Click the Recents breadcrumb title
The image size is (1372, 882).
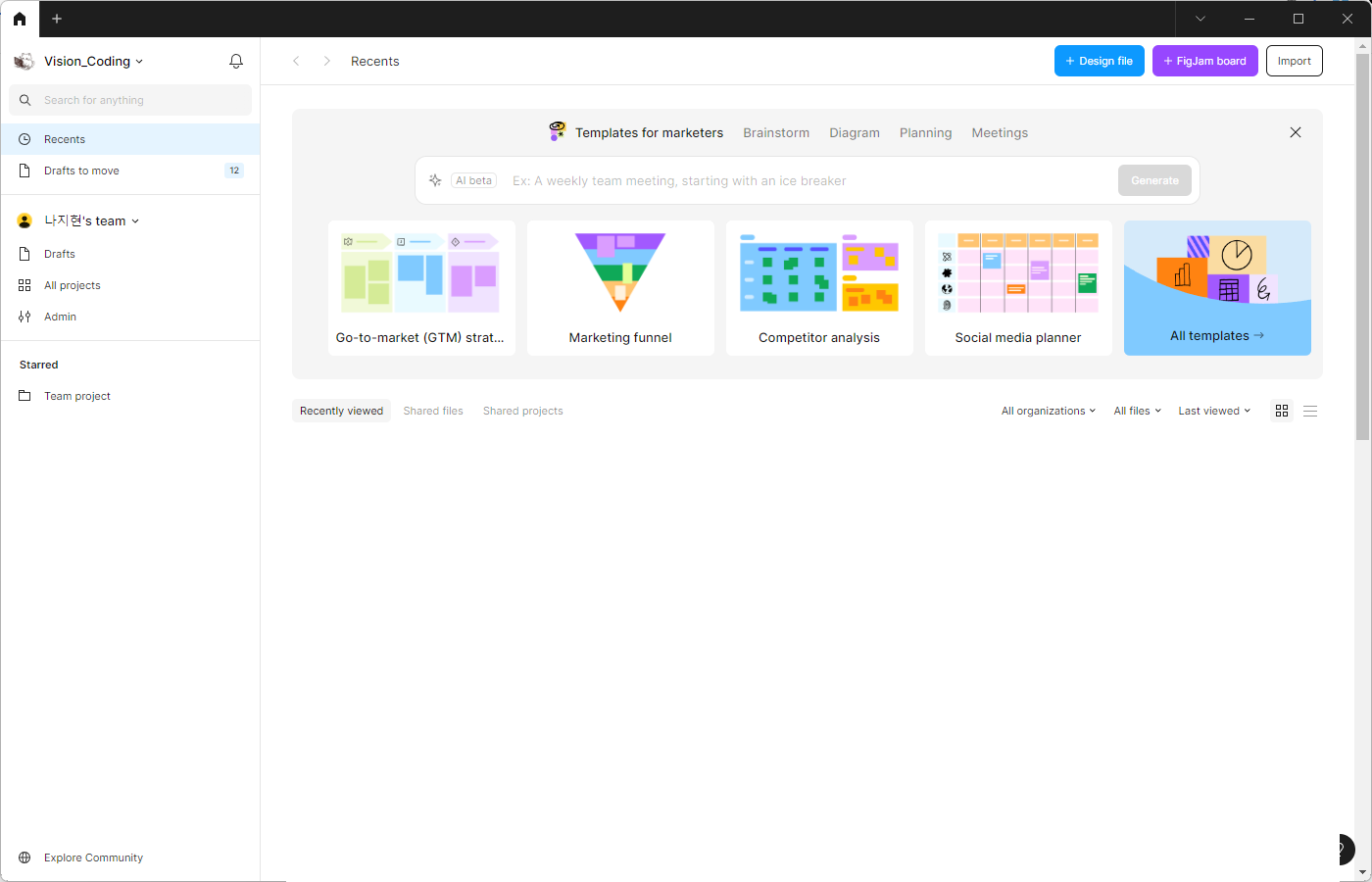(375, 61)
